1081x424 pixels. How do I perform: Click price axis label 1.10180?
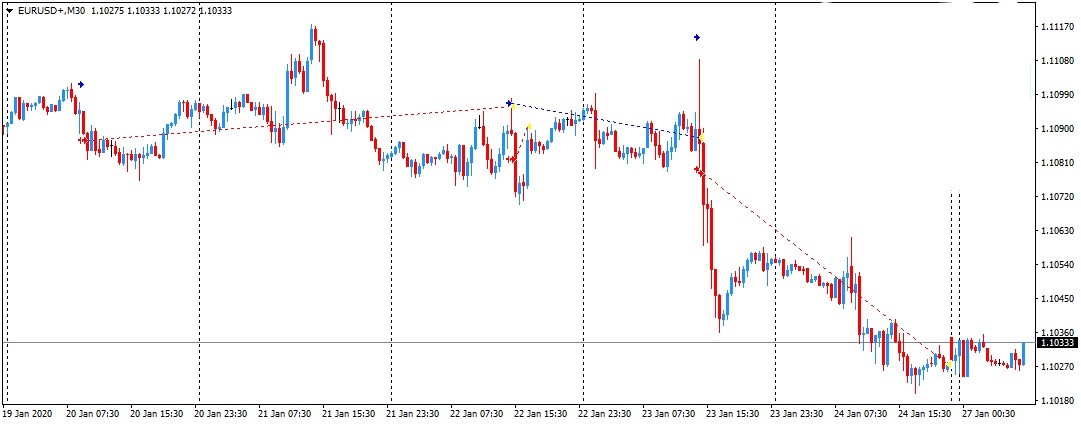coord(1058,400)
